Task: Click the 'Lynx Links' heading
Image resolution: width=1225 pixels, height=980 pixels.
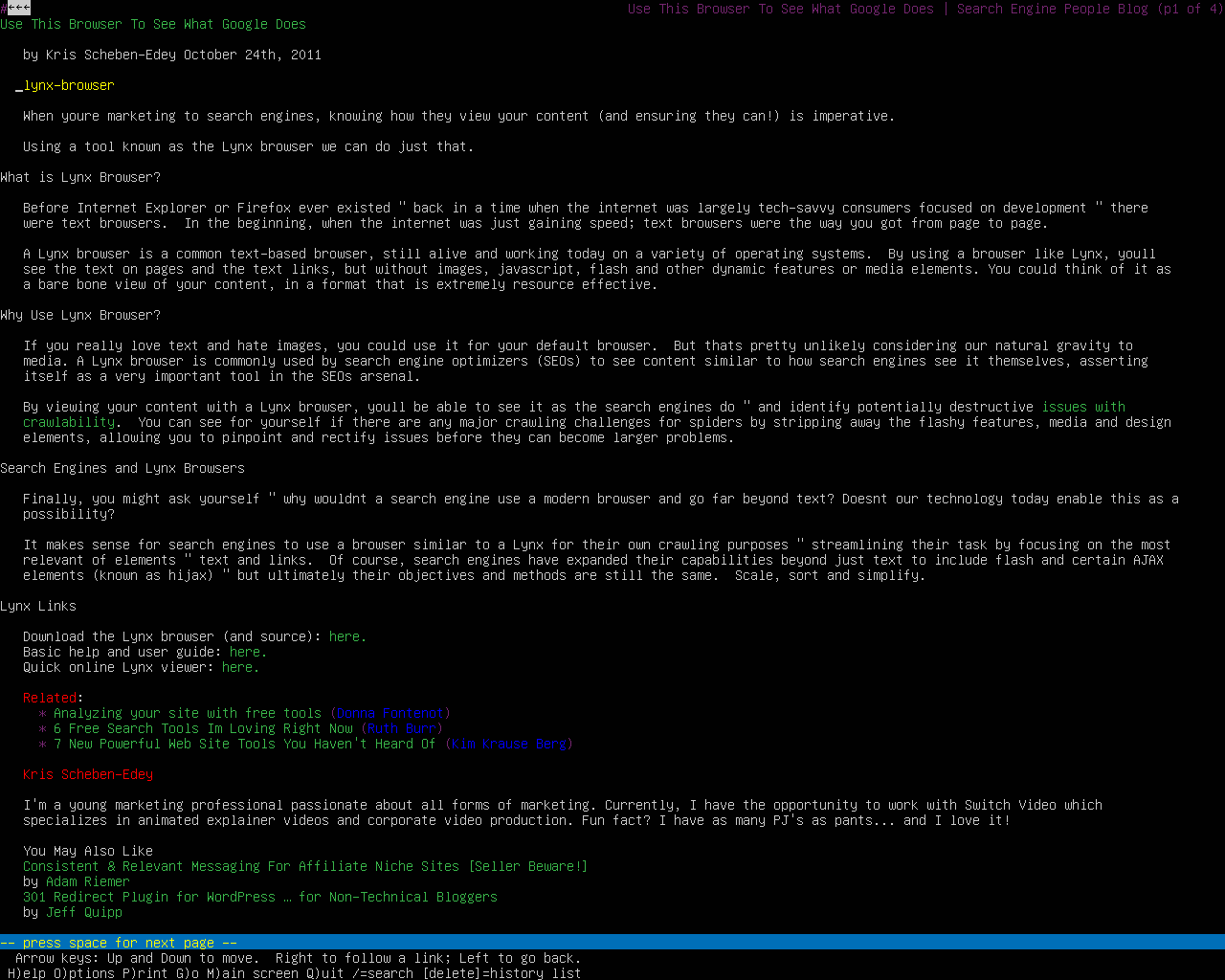Action: click(x=38, y=606)
